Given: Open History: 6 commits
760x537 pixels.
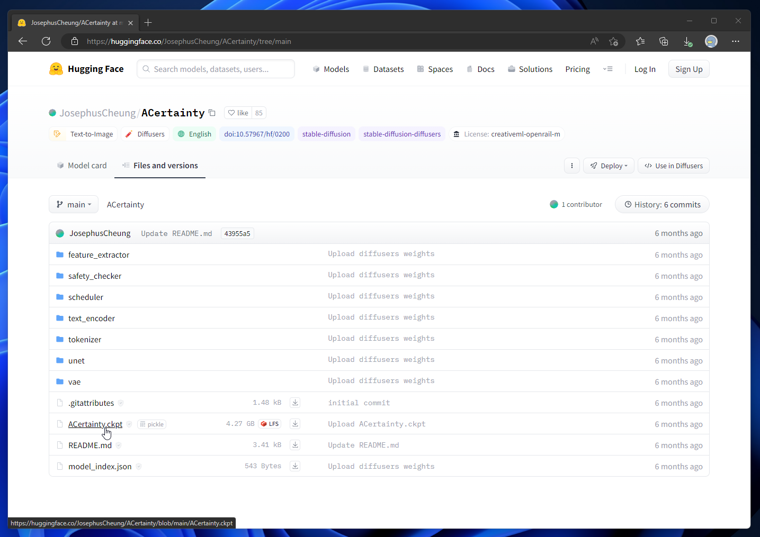Looking at the screenshot, I should click(x=662, y=205).
